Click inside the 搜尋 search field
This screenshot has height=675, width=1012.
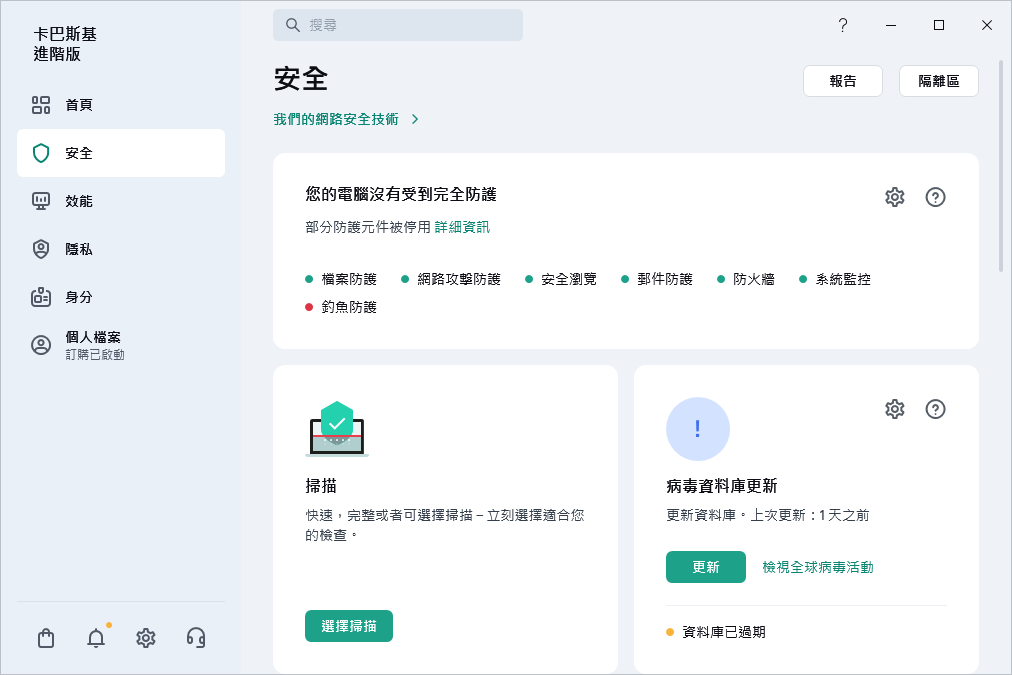[398, 24]
